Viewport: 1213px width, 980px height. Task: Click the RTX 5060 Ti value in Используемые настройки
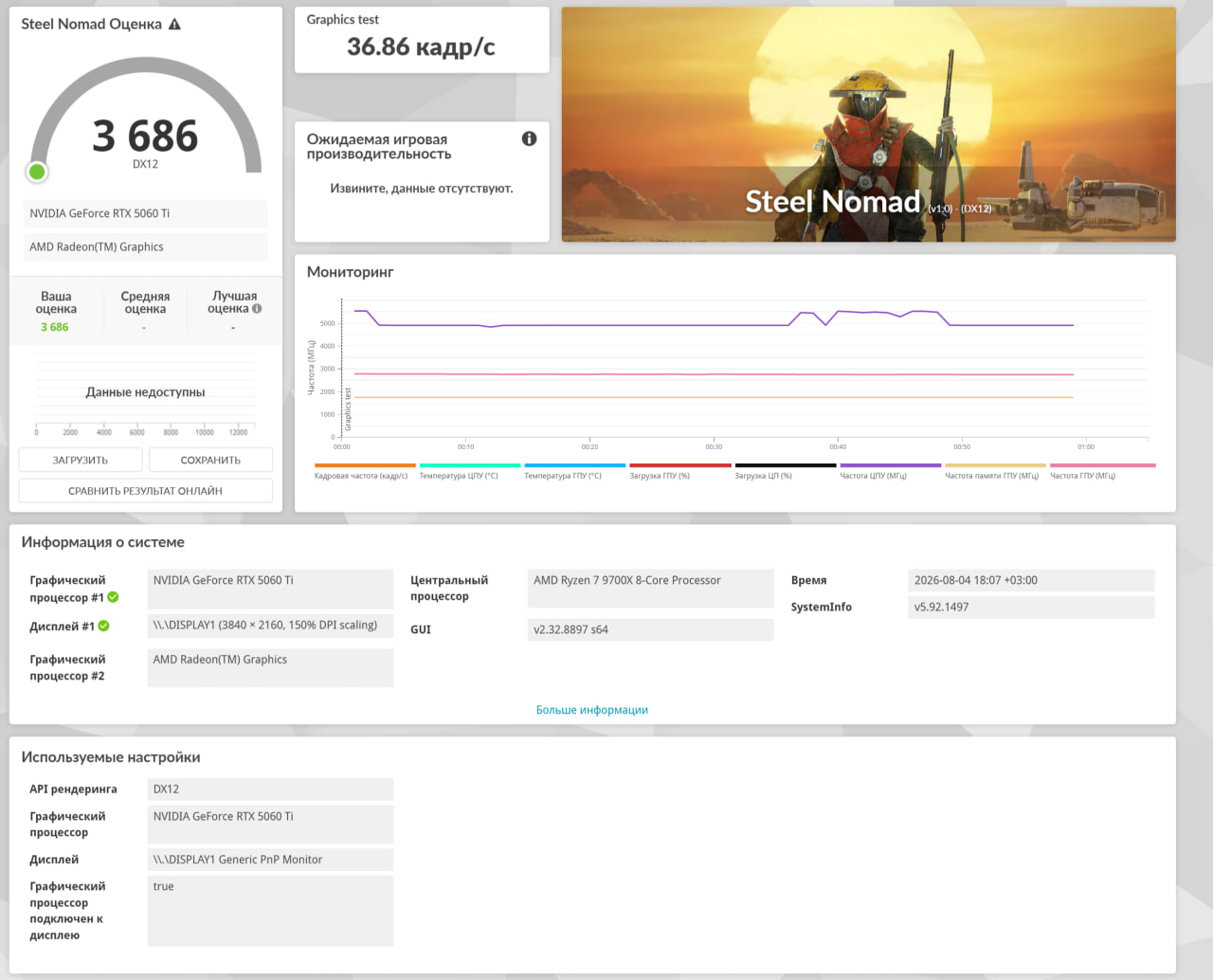[x=270, y=825]
